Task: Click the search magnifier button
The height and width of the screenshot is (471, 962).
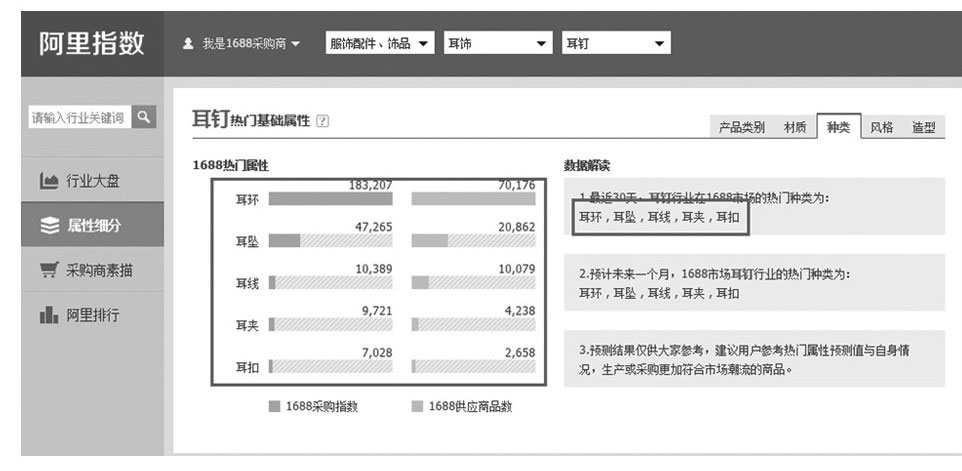Action: point(144,117)
